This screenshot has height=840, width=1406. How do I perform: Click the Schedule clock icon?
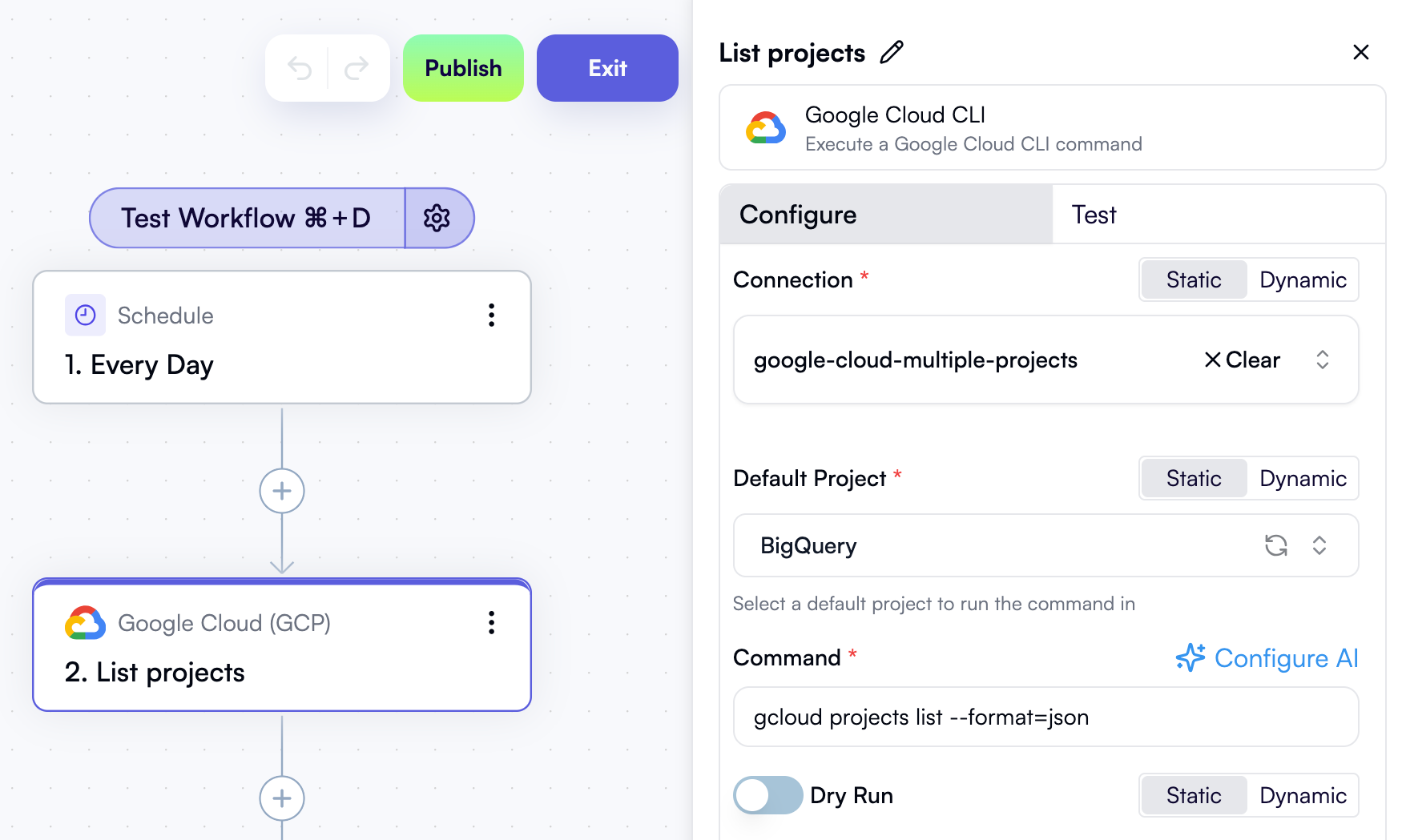click(85, 315)
